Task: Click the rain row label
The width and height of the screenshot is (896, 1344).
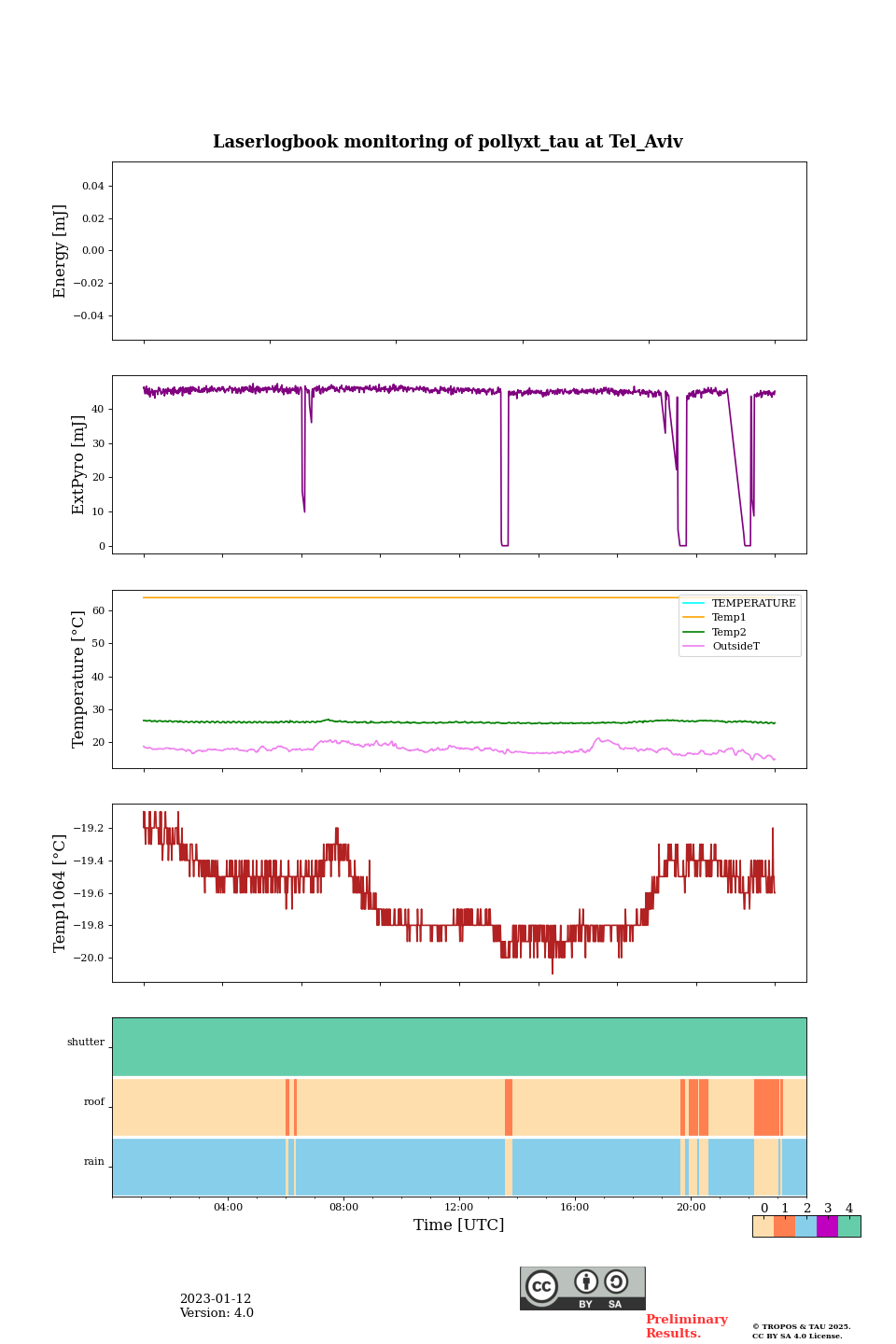Action: [x=94, y=1162]
